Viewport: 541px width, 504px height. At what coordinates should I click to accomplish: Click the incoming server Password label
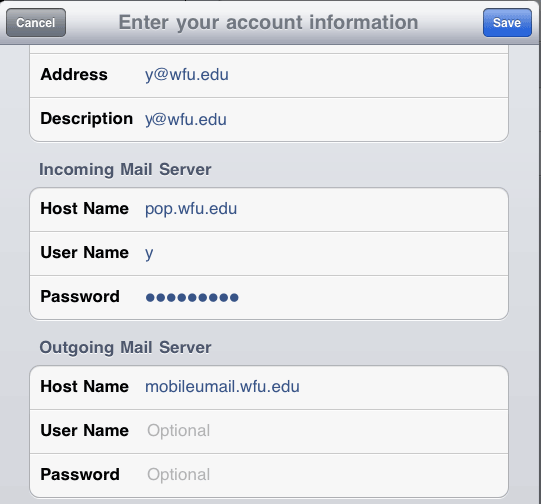click(x=80, y=296)
